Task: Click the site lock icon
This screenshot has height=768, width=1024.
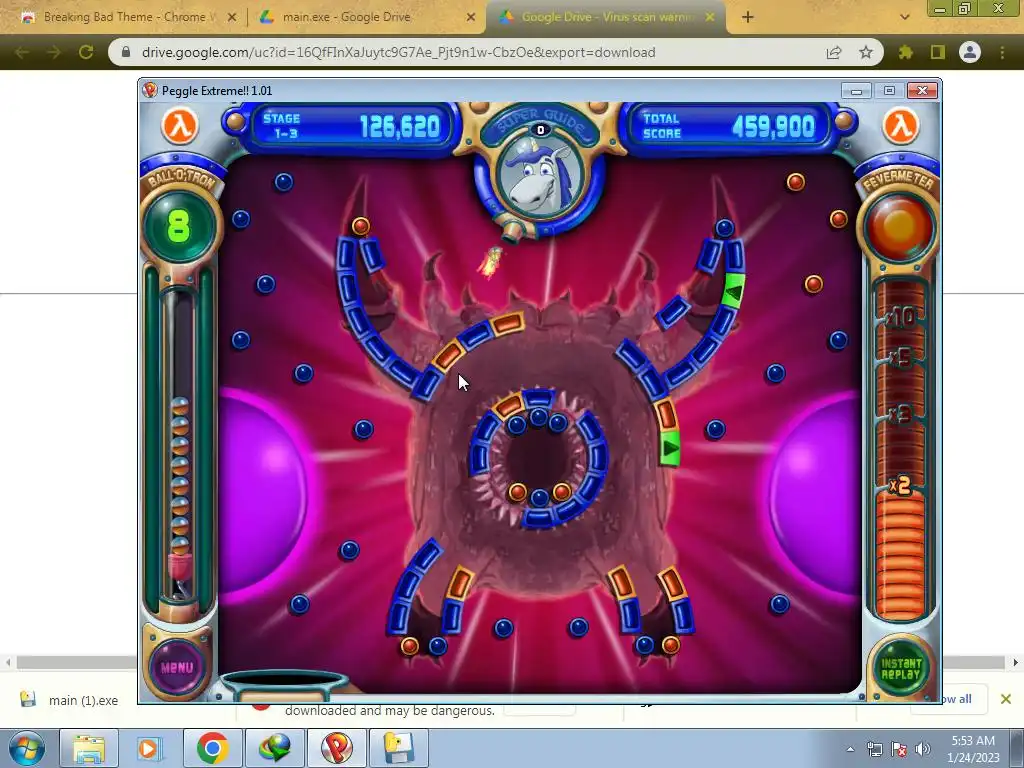Action: click(126, 52)
